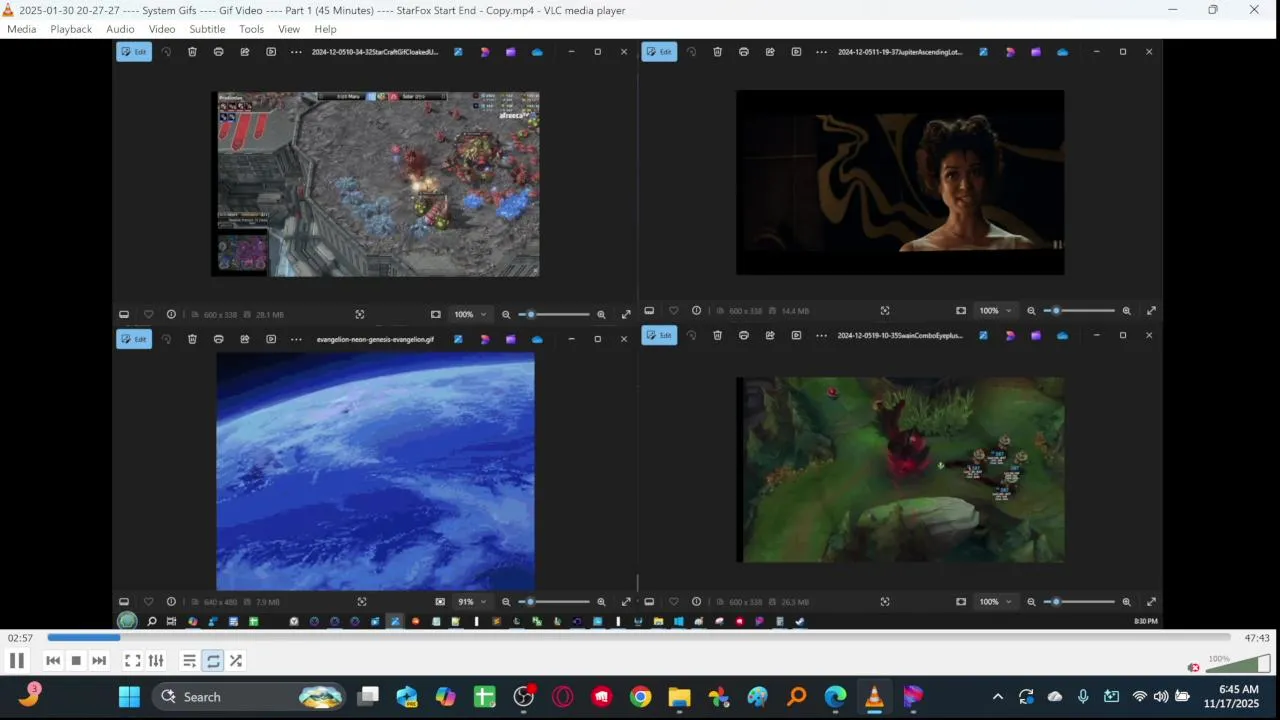Open Opera browser from taskbar
The height and width of the screenshot is (720, 1280).
(563, 697)
